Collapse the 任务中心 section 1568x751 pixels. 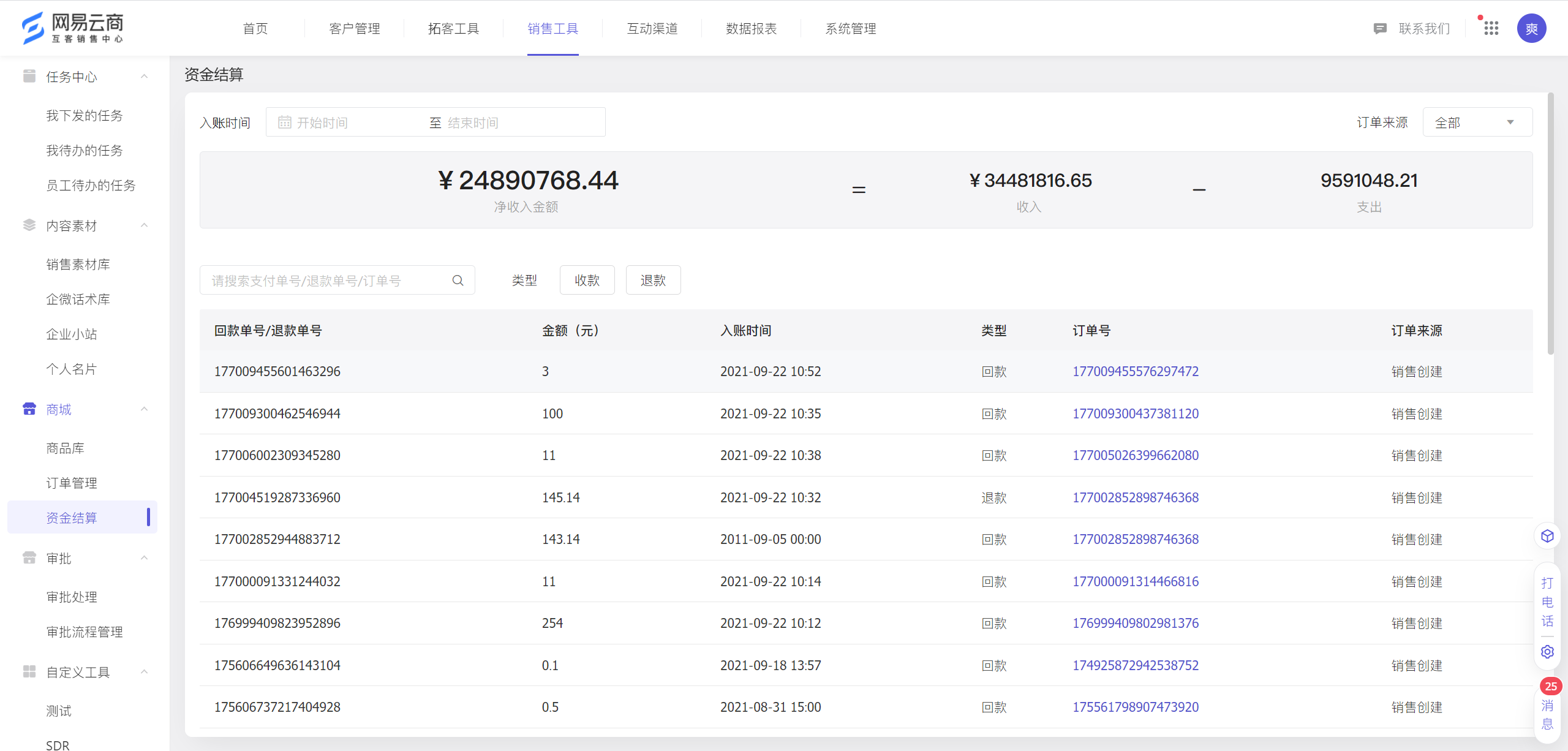click(x=145, y=77)
